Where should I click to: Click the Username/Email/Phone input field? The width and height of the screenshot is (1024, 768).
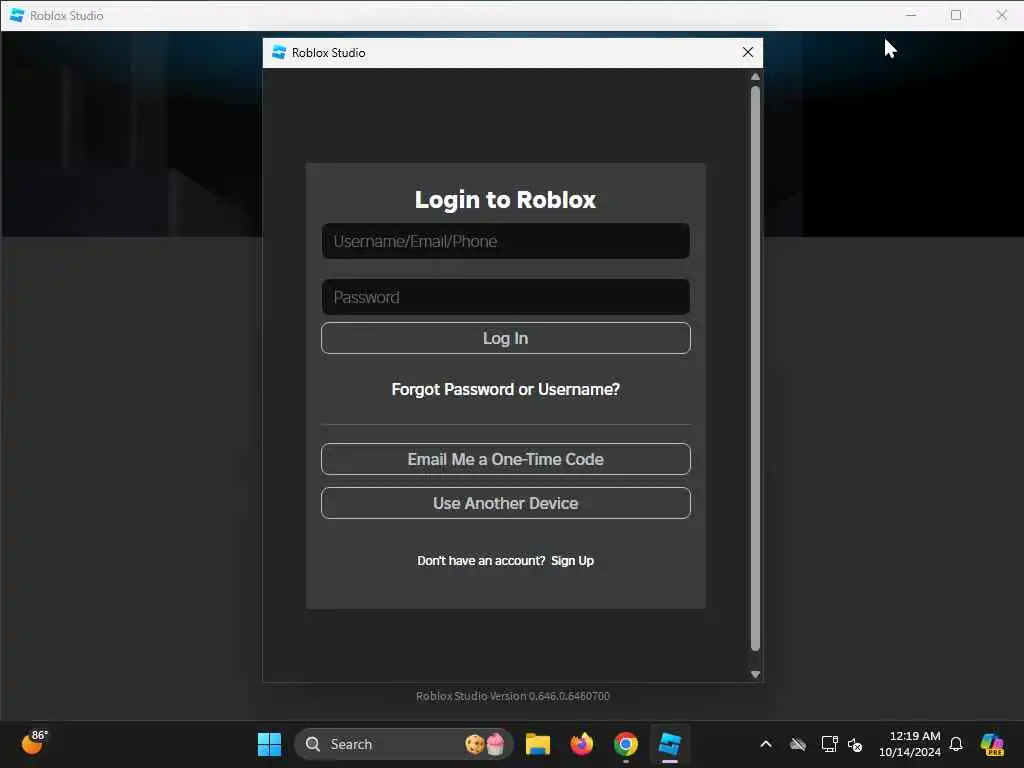tap(505, 241)
